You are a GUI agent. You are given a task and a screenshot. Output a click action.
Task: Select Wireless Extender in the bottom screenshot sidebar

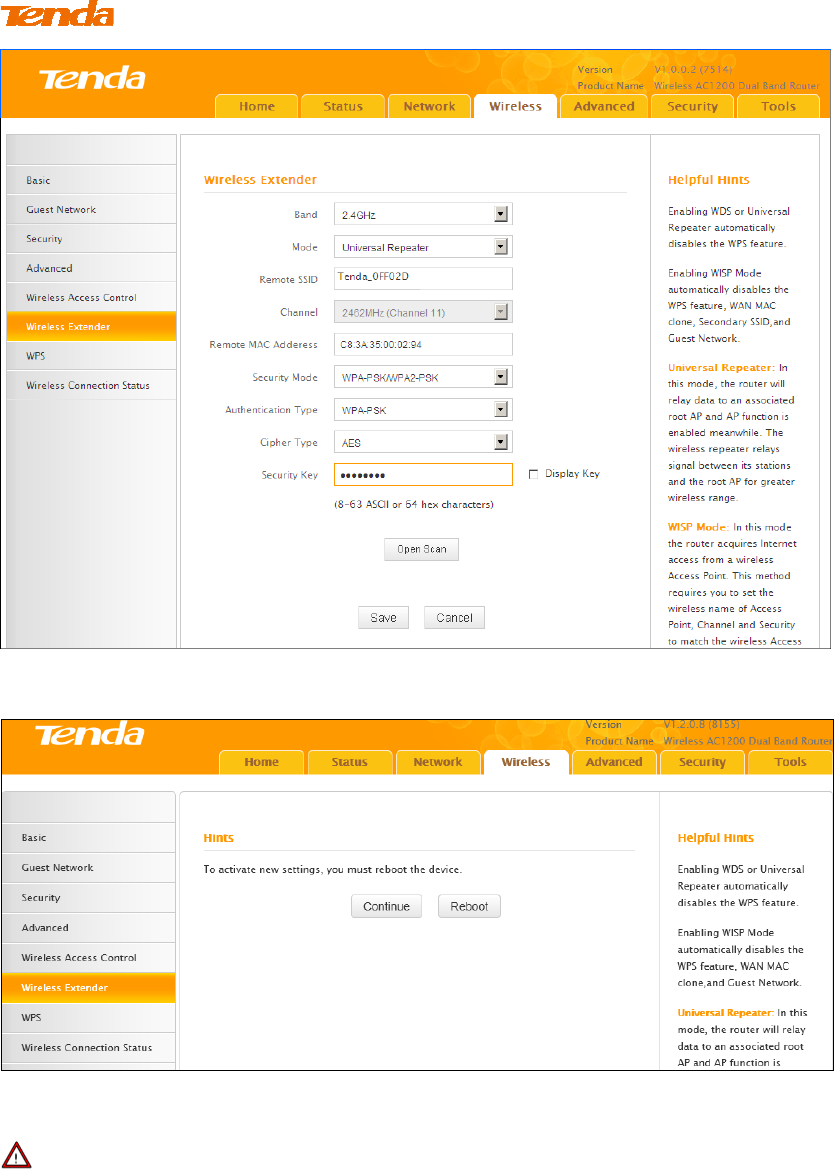(88, 988)
